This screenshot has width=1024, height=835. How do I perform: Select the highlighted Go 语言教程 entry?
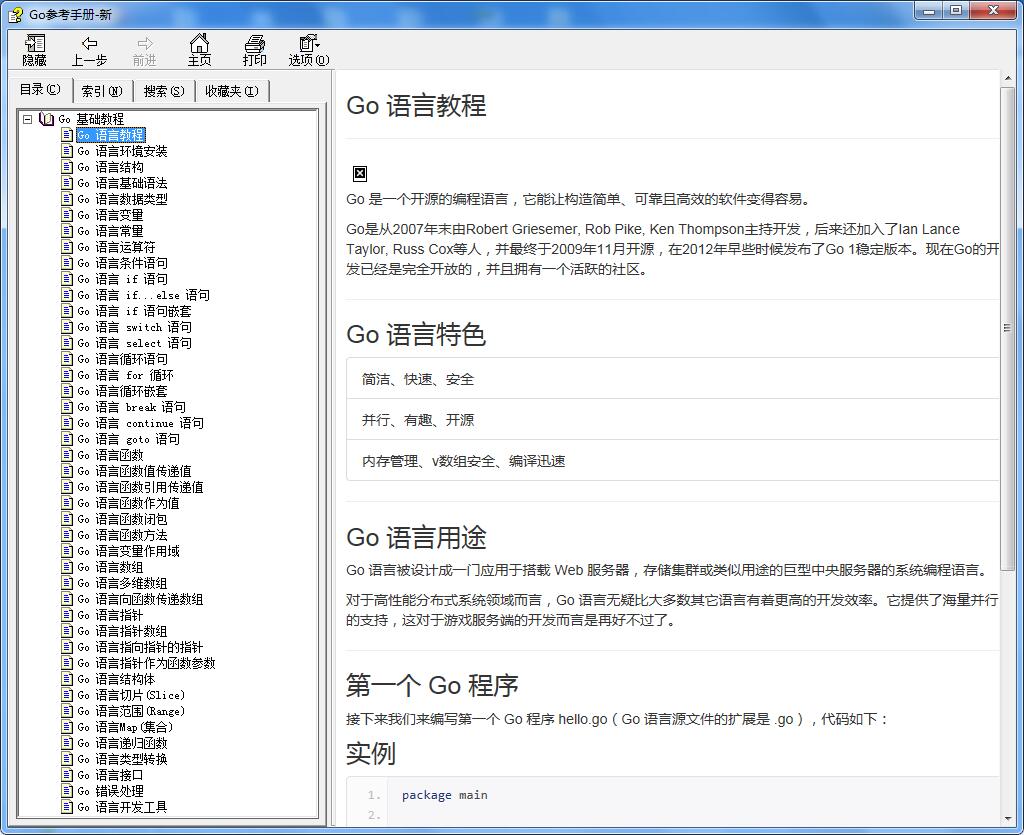(108, 135)
